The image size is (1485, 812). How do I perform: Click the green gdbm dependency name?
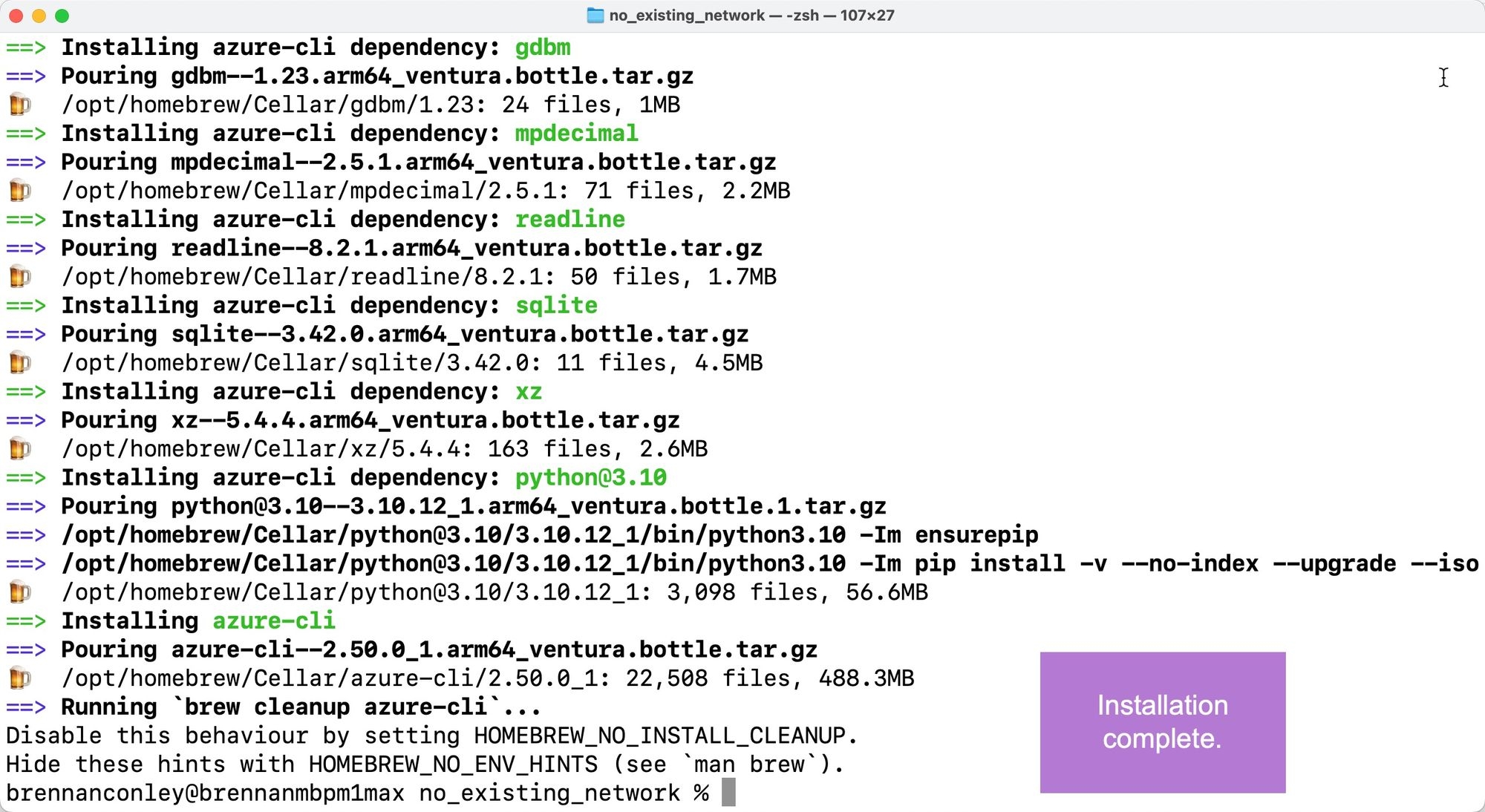543,48
